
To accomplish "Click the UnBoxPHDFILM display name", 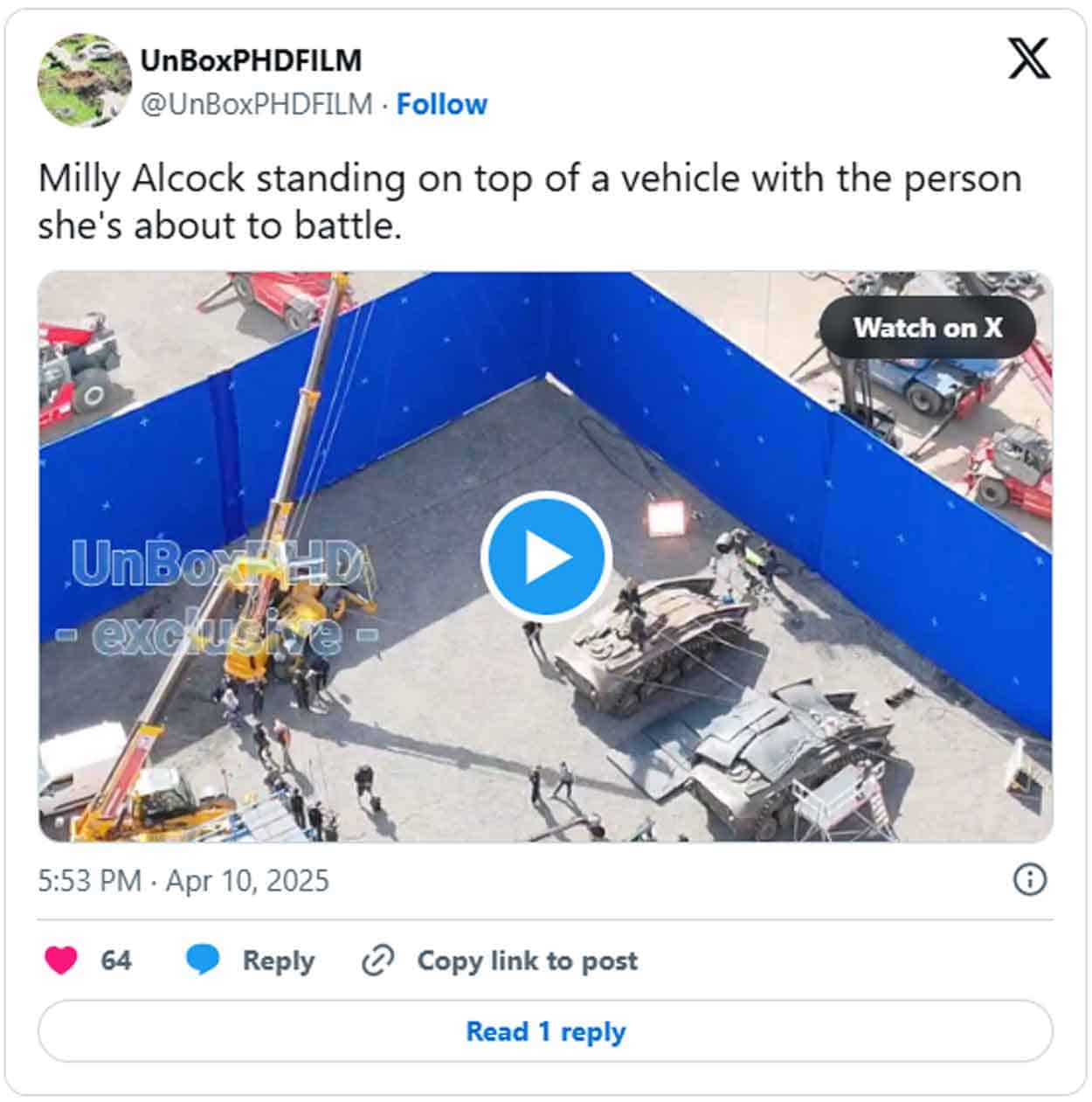I will click(x=251, y=60).
